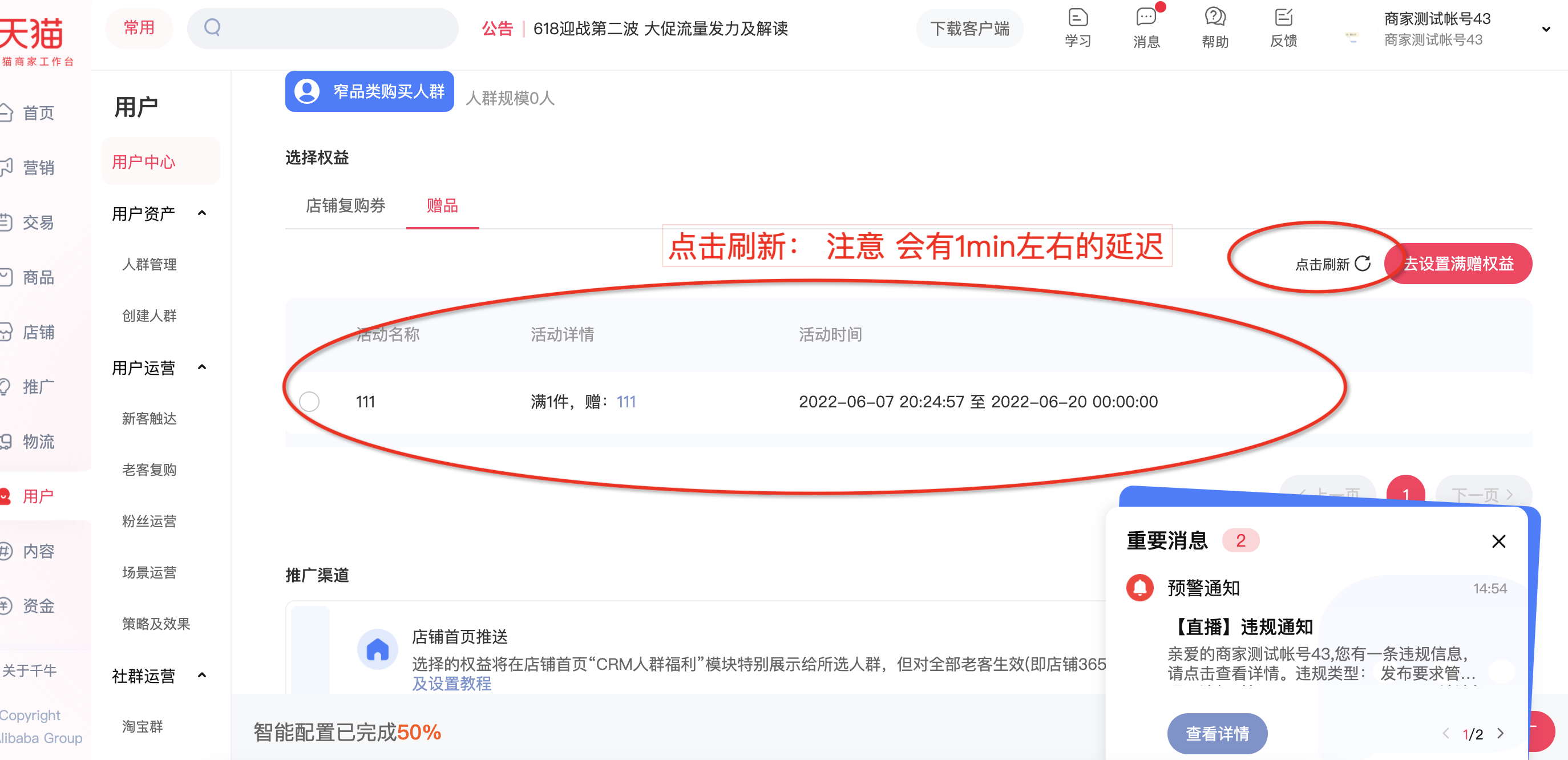This screenshot has width=1568, height=760.
Task: Open the account dropdown arrow
Action: pyautogui.click(x=1546, y=29)
